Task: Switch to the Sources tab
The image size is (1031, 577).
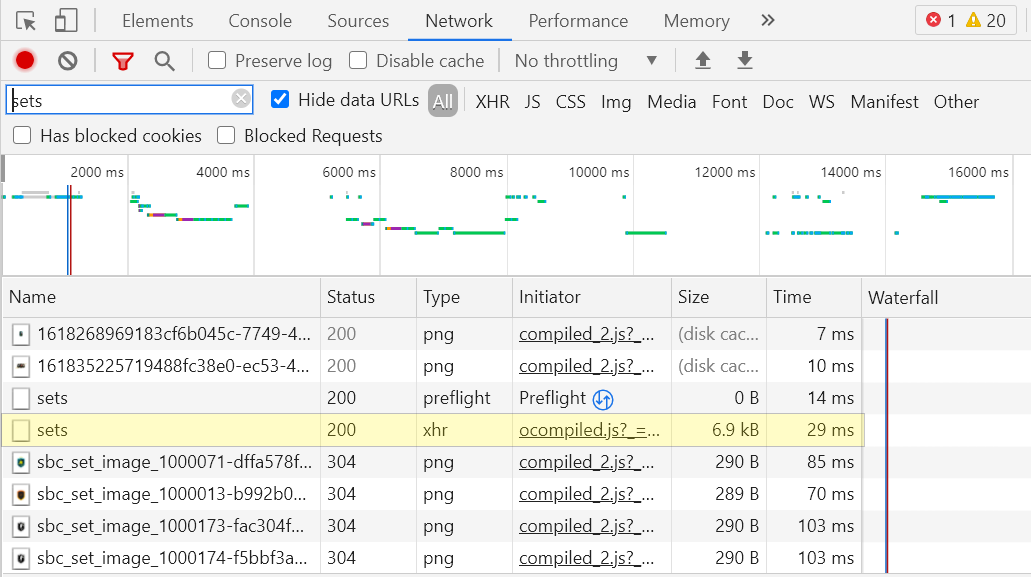Action: (x=358, y=21)
